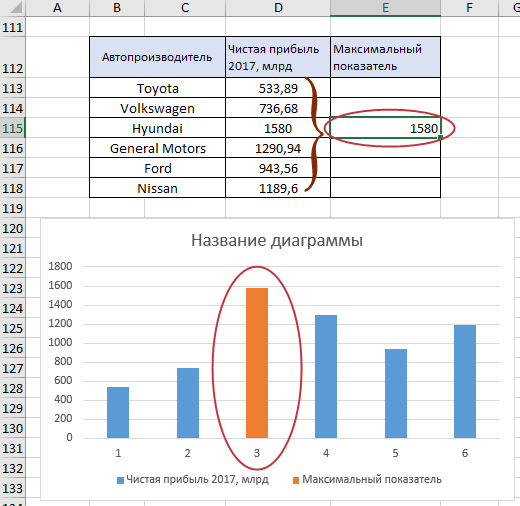Select row 113 header
This screenshot has width=520, height=506.
(12, 88)
